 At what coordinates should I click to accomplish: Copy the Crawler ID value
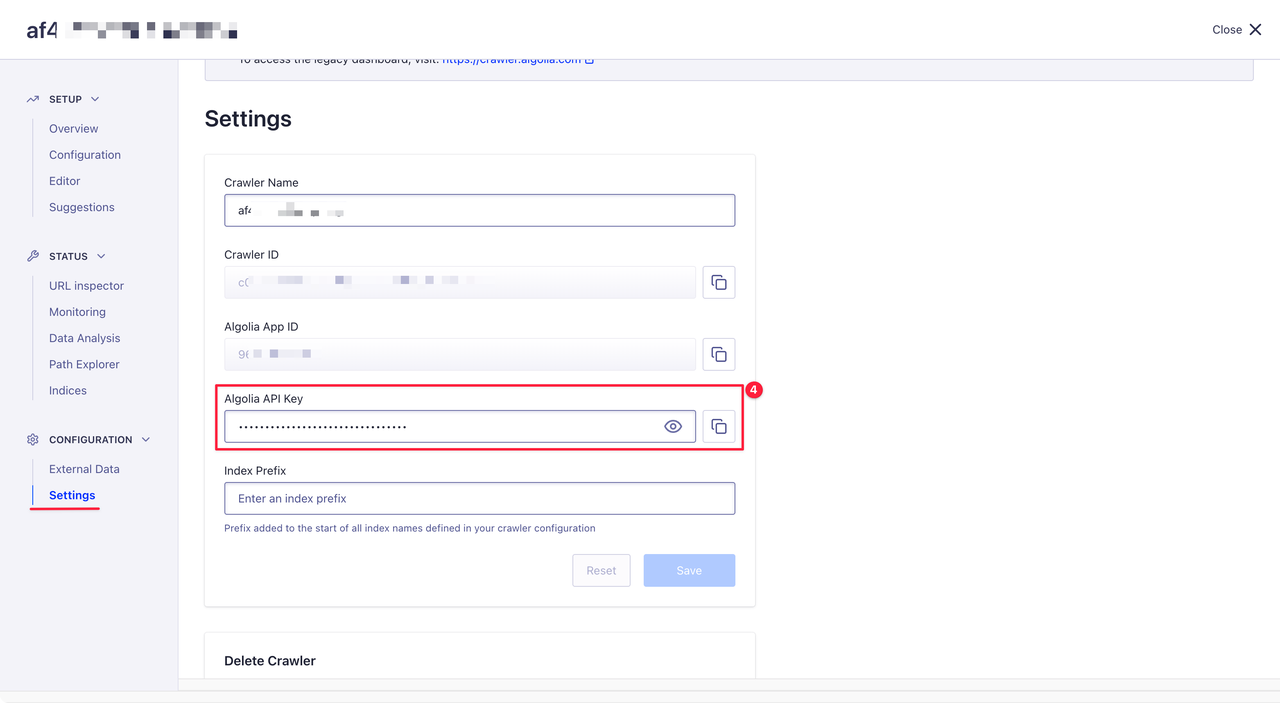719,282
